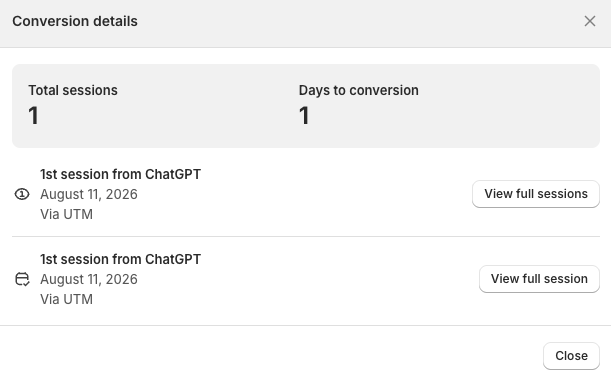Open View full session for second entry
611x379 pixels.
(539, 279)
